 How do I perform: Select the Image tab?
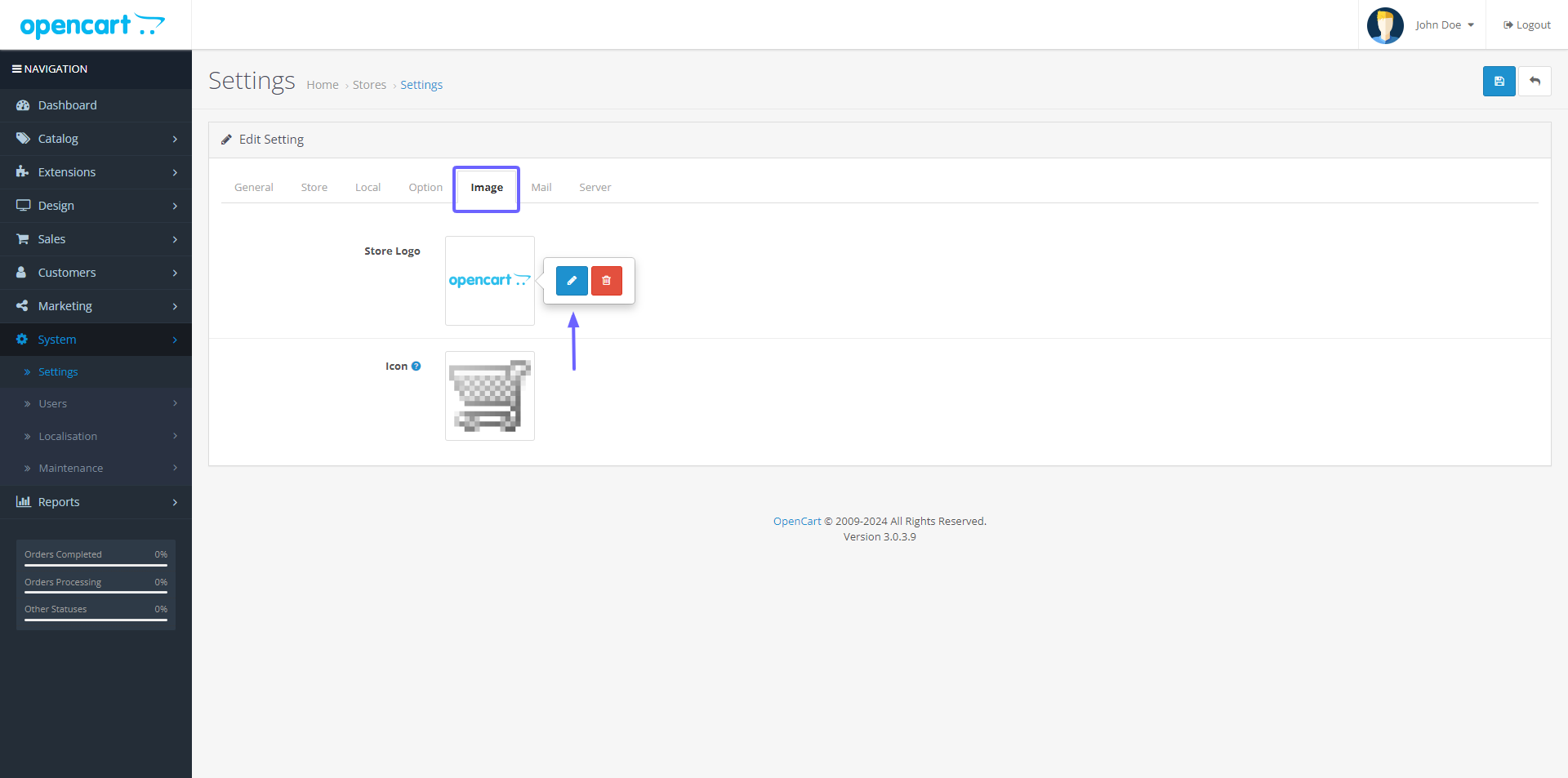(x=487, y=188)
